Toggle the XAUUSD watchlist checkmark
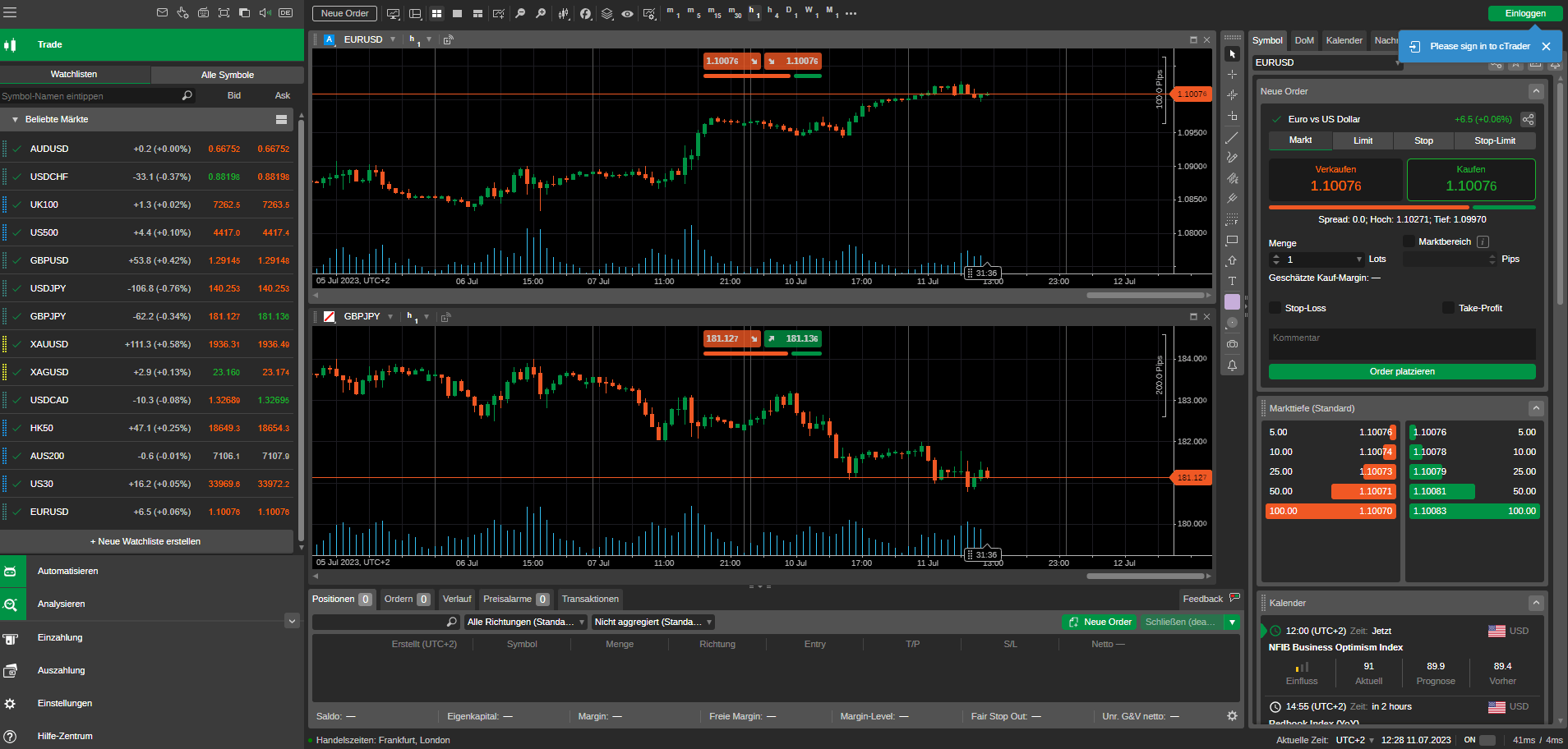 [16, 344]
